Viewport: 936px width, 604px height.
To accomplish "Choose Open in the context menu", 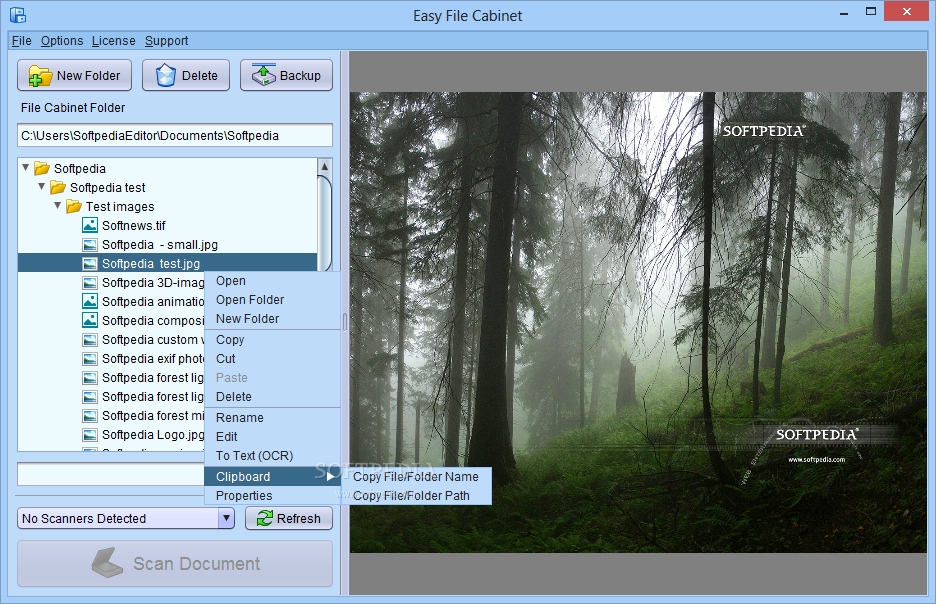I will click(x=272, y=281).
